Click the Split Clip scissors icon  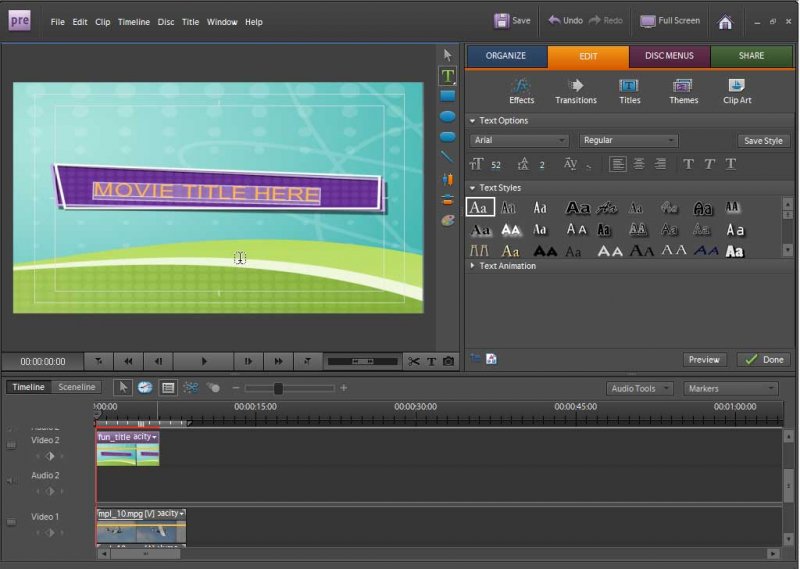click(x=414, y=361)
